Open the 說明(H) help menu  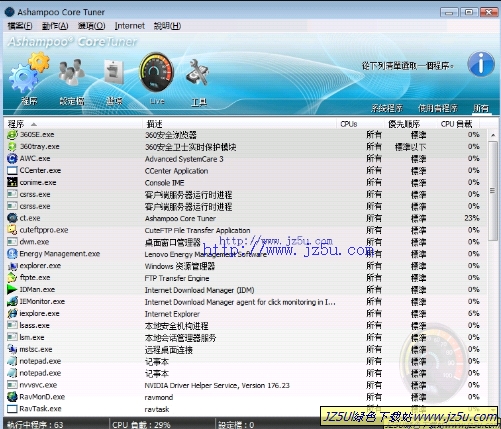tap(167, 26)
